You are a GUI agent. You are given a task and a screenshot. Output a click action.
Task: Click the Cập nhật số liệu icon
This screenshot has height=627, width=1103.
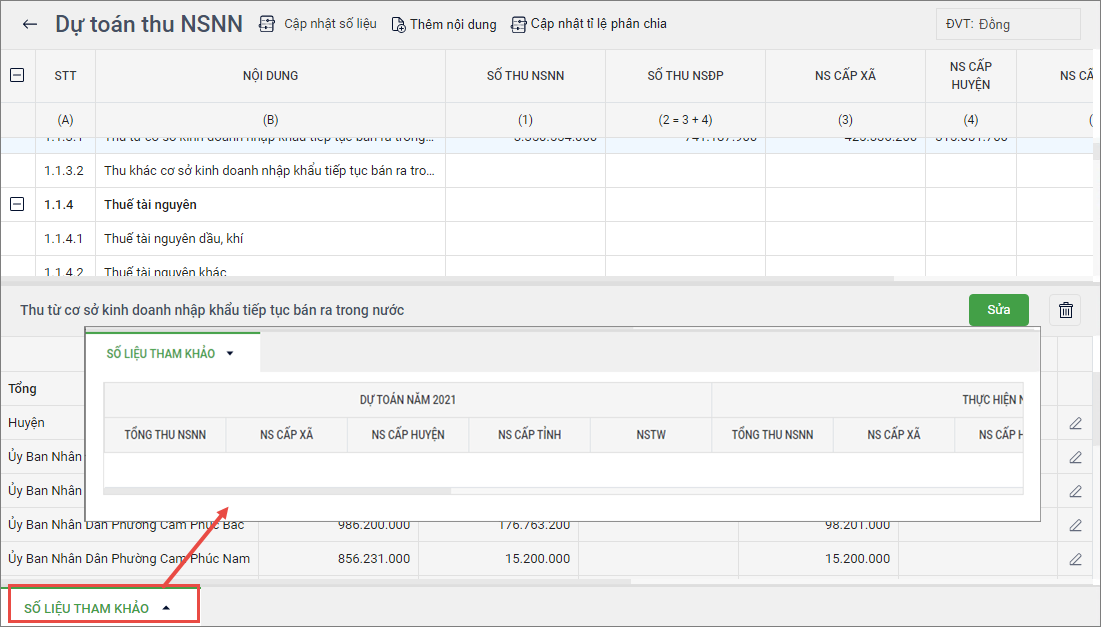coord(267,24)
